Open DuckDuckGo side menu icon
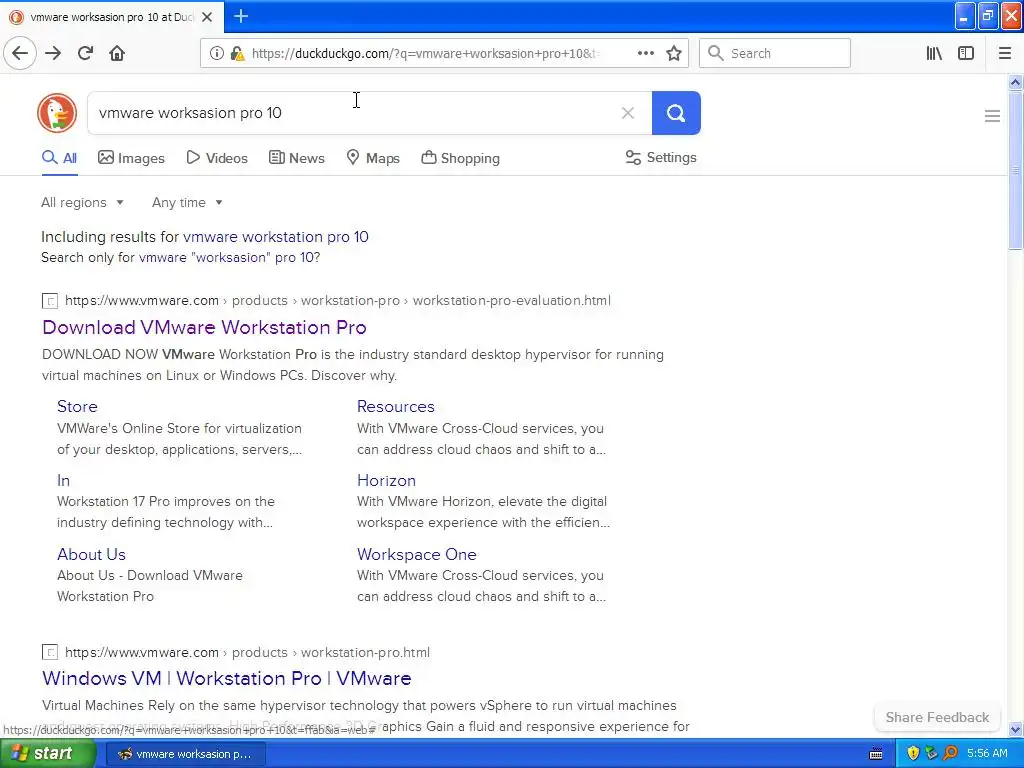This screenshot has height=768, width=1024. coord(992,116)
